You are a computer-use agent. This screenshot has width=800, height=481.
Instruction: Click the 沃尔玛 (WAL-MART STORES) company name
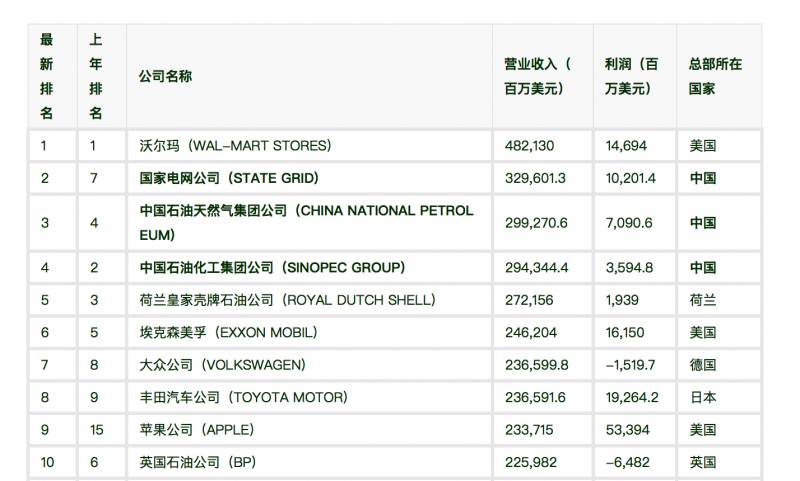coord(235,145)
